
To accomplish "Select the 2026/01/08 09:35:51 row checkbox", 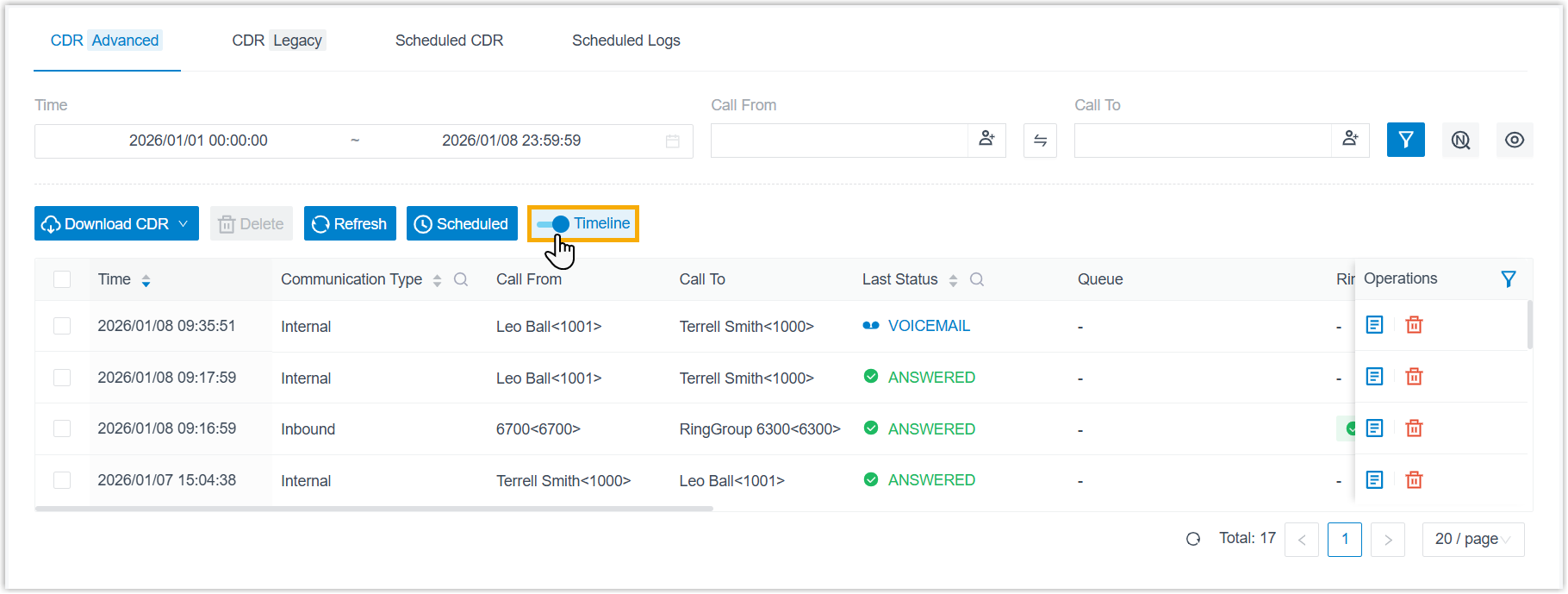I will [62, 326].
